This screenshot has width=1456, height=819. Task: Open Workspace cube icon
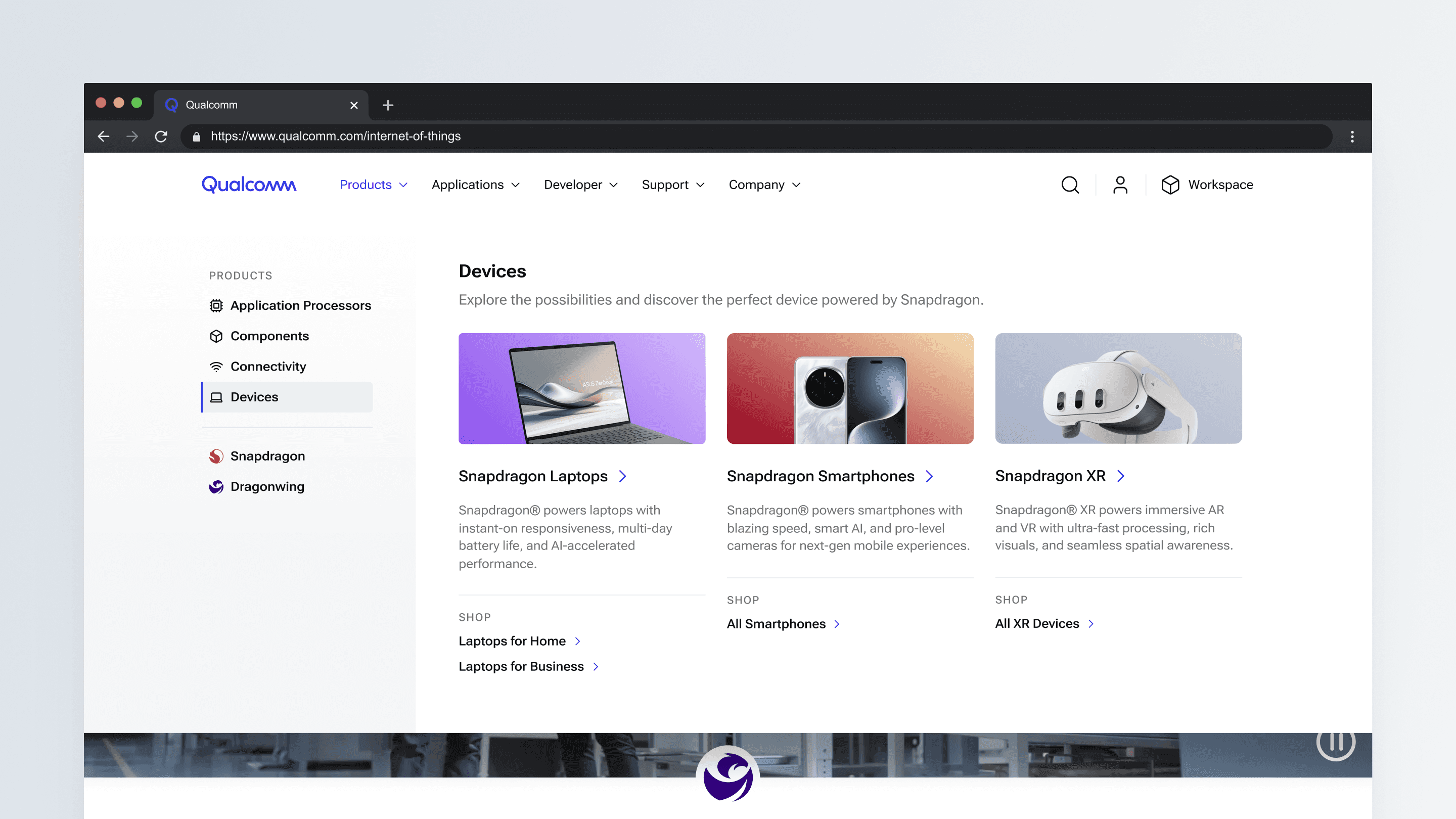(x=1169, y=185)
